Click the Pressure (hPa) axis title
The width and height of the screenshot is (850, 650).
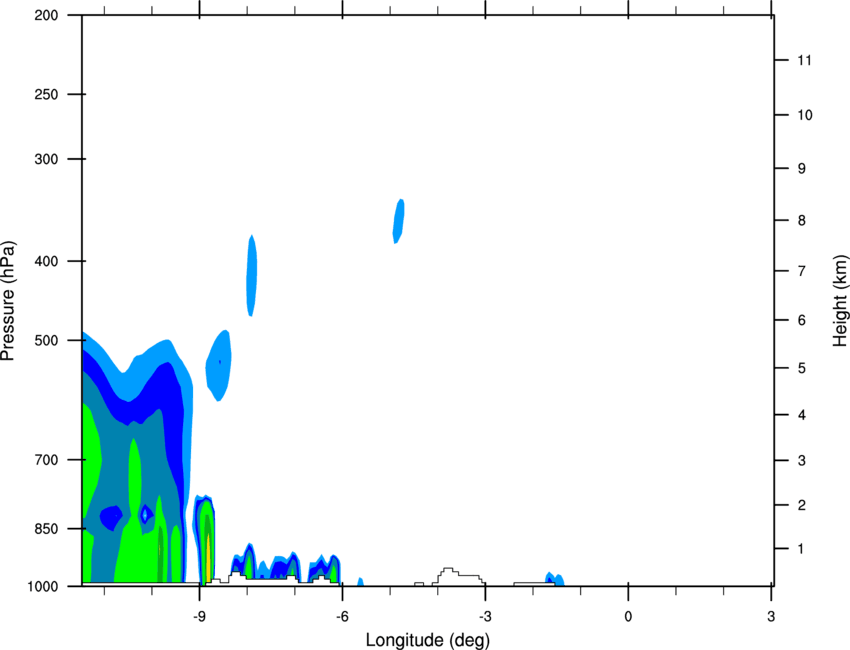tap(8, 301)
